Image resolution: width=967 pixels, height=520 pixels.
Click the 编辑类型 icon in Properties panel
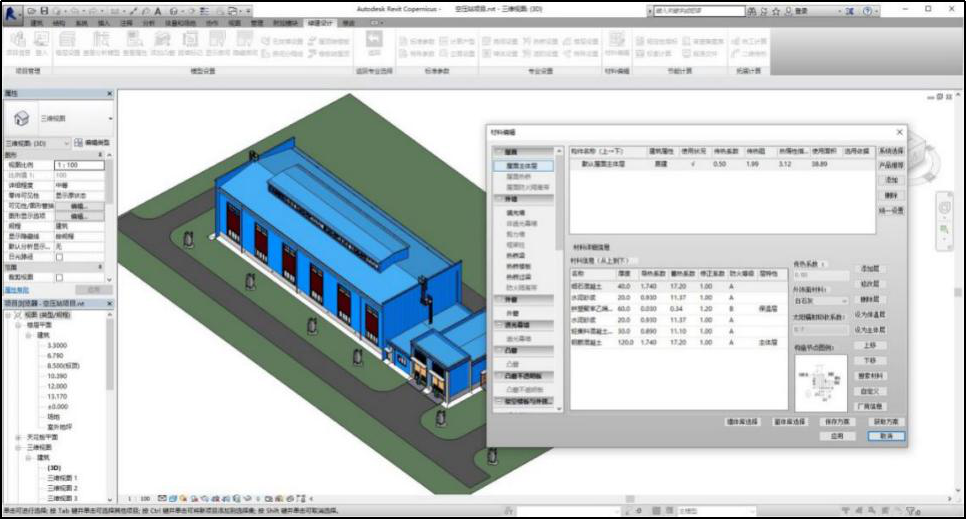pos(79,144)
